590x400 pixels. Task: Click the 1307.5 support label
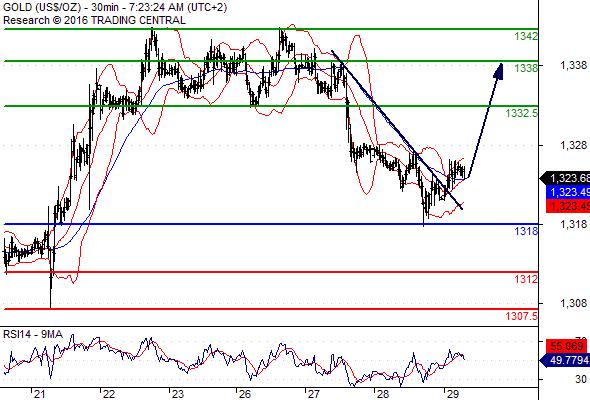pyautogui.click(x=522, y=316)
